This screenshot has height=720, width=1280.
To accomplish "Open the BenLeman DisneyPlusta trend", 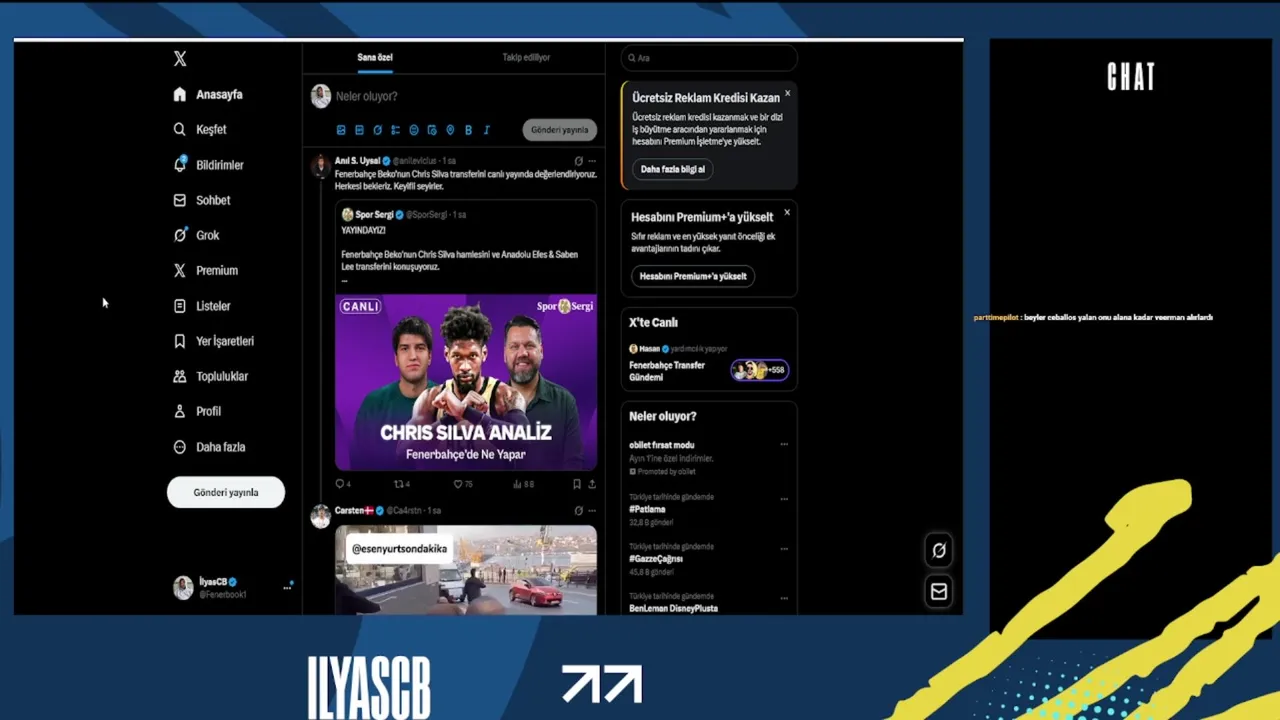I will tap(673, 608).
